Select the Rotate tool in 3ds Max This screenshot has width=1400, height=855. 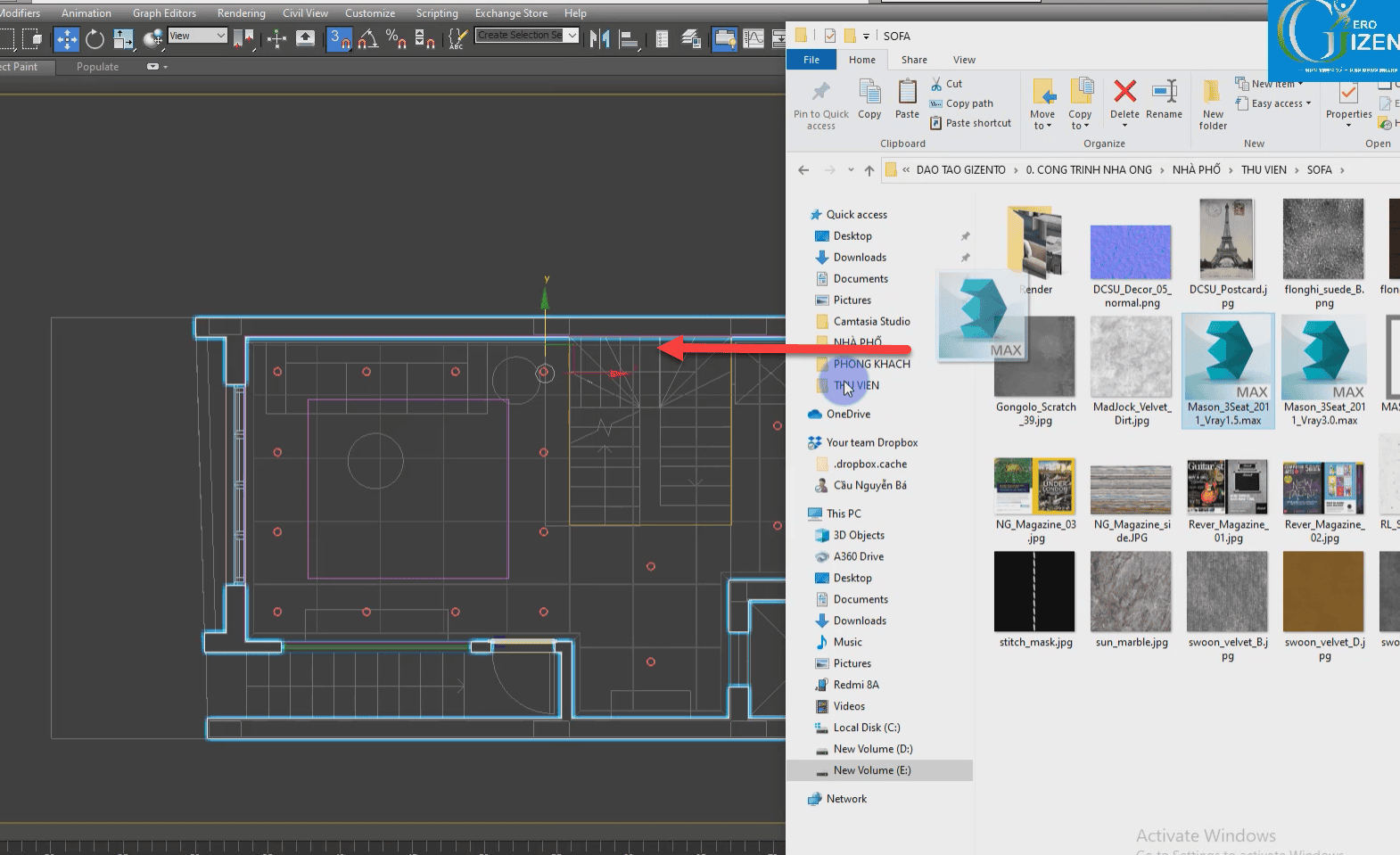[95, 38]
